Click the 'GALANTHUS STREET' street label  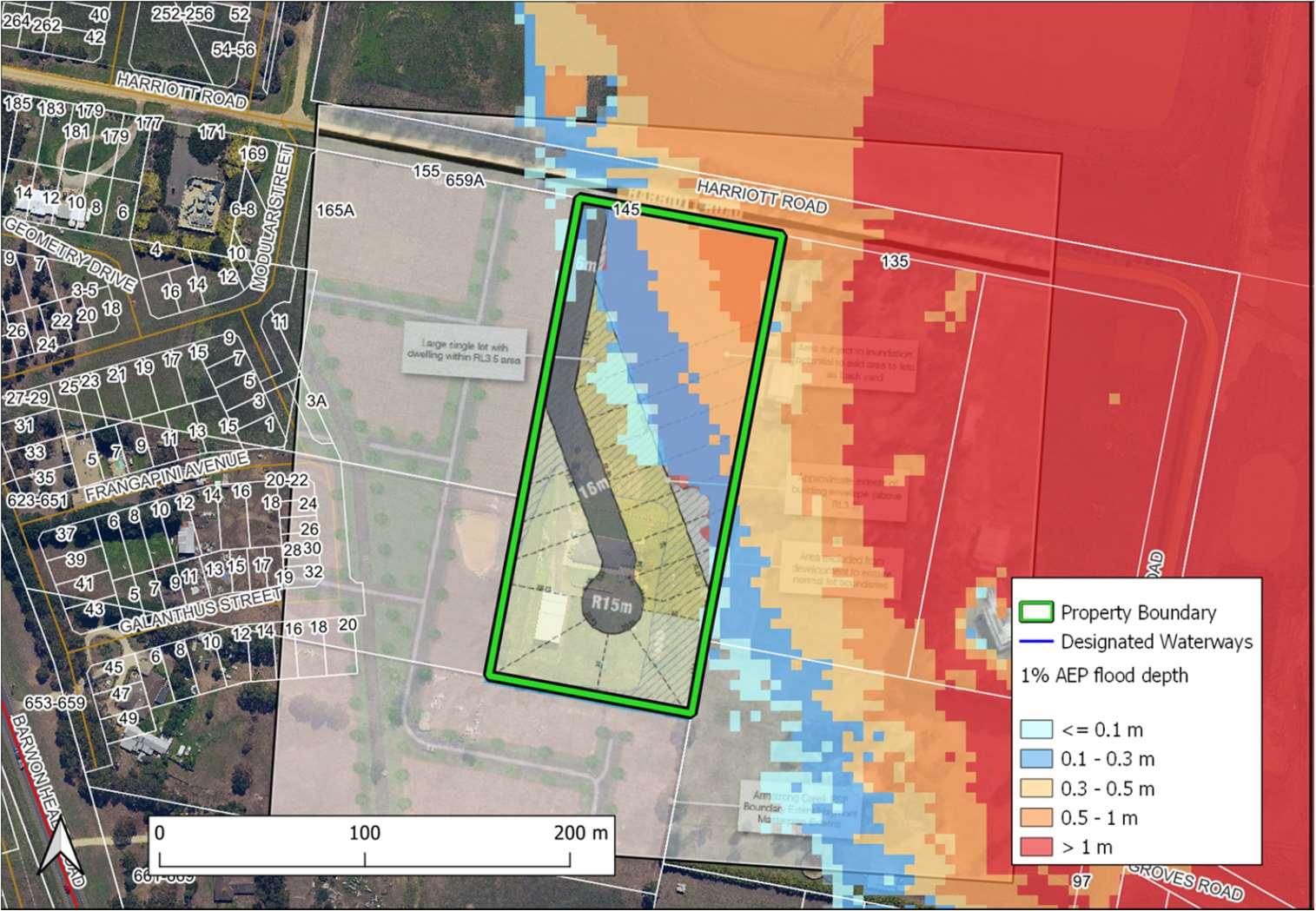point(201,609)
